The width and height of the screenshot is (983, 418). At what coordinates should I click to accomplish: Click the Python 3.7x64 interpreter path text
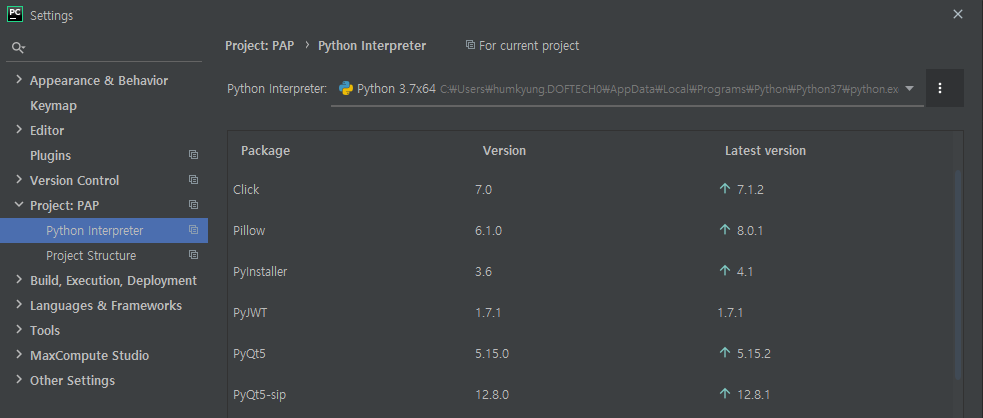point(670,90)
